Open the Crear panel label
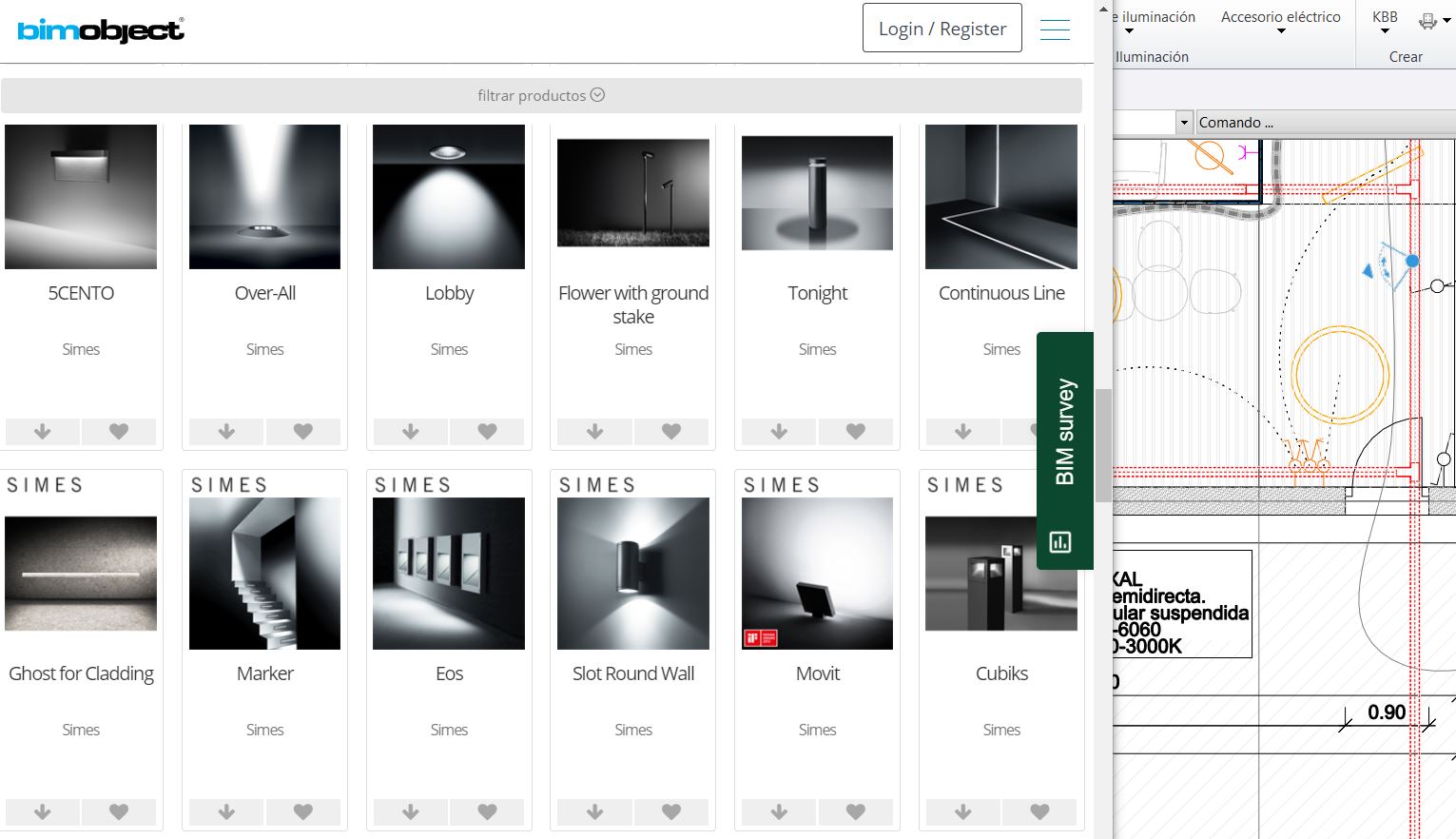This screenshot has height=839, width=1456. [1406, 57]
